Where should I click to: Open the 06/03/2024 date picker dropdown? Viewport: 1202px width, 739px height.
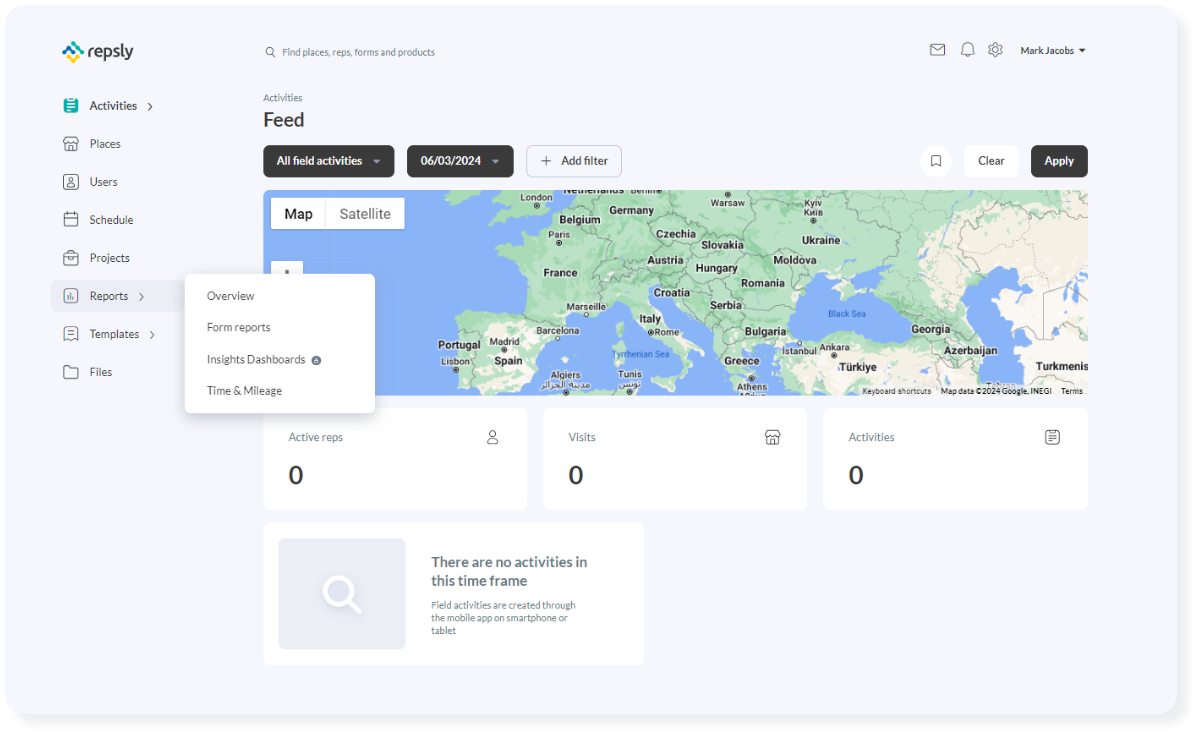coord(460,161)
